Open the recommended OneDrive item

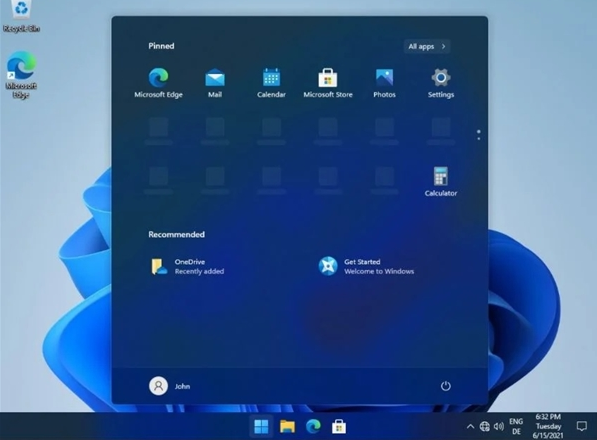(188, 266)
